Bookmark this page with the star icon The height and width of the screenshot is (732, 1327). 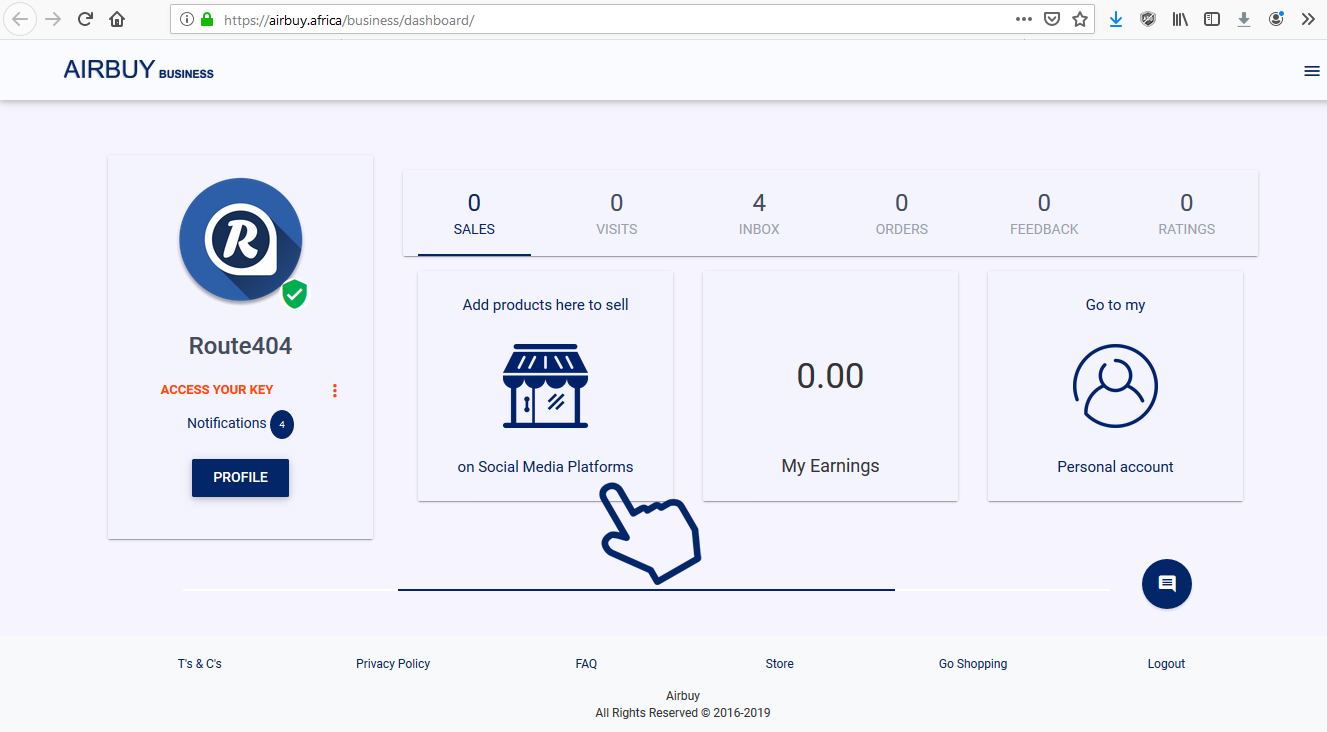click(x=1079, y=19)
